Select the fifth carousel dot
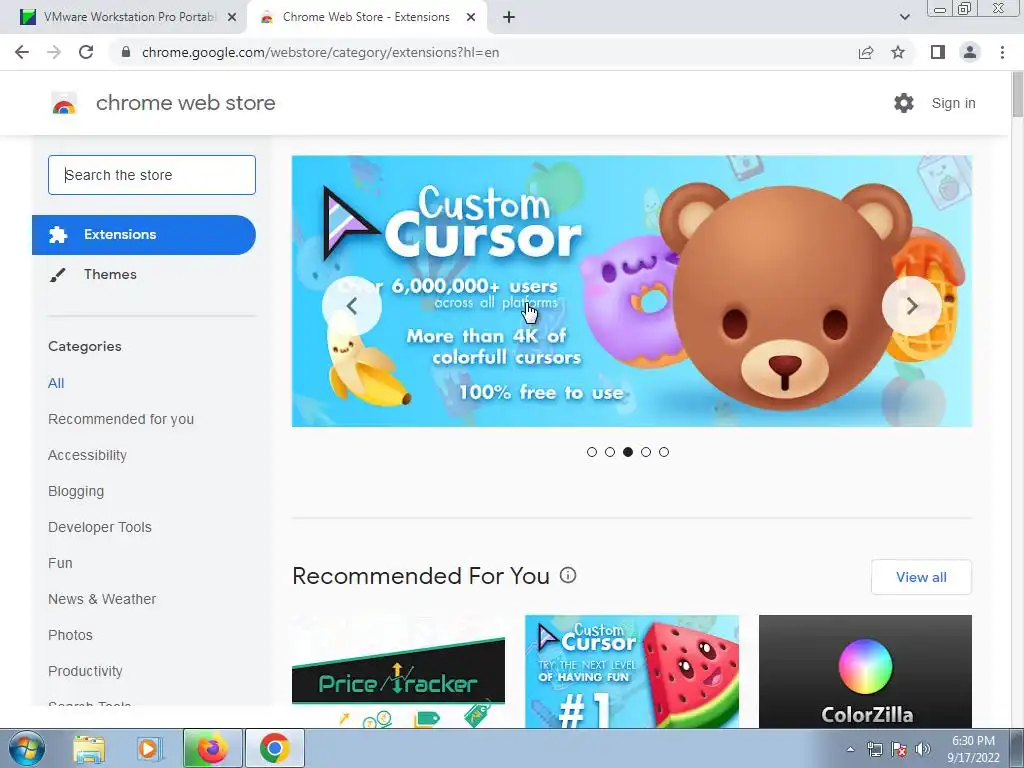1024x768 pixels. click(x=664, y=452)
